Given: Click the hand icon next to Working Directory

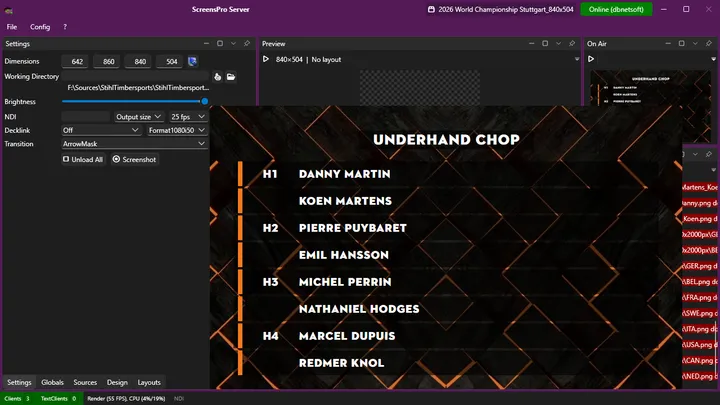Looking at the screenshot, I should (x=218, y=77).
